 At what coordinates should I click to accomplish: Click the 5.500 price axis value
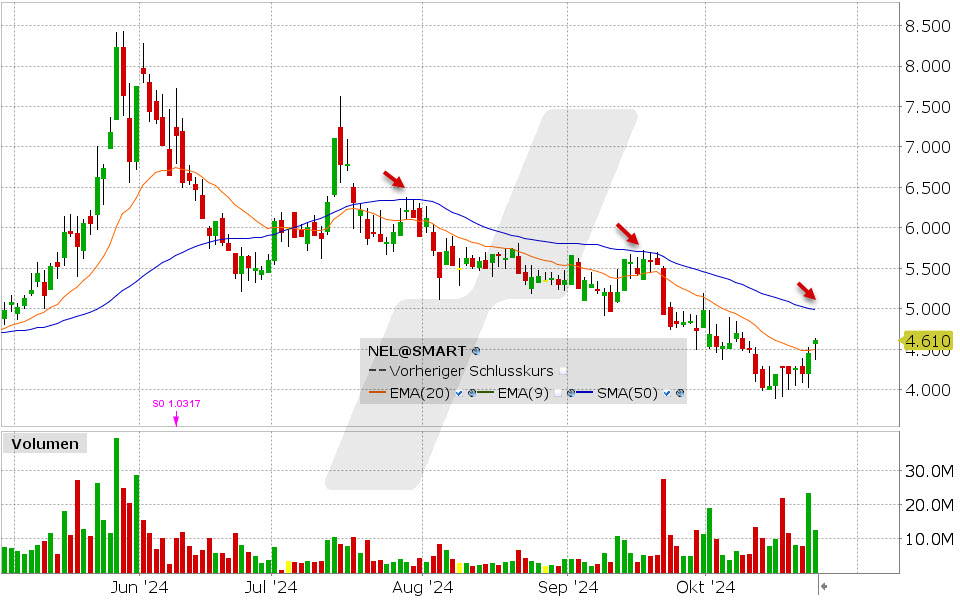pyautogui.click(x=928, y=269)
